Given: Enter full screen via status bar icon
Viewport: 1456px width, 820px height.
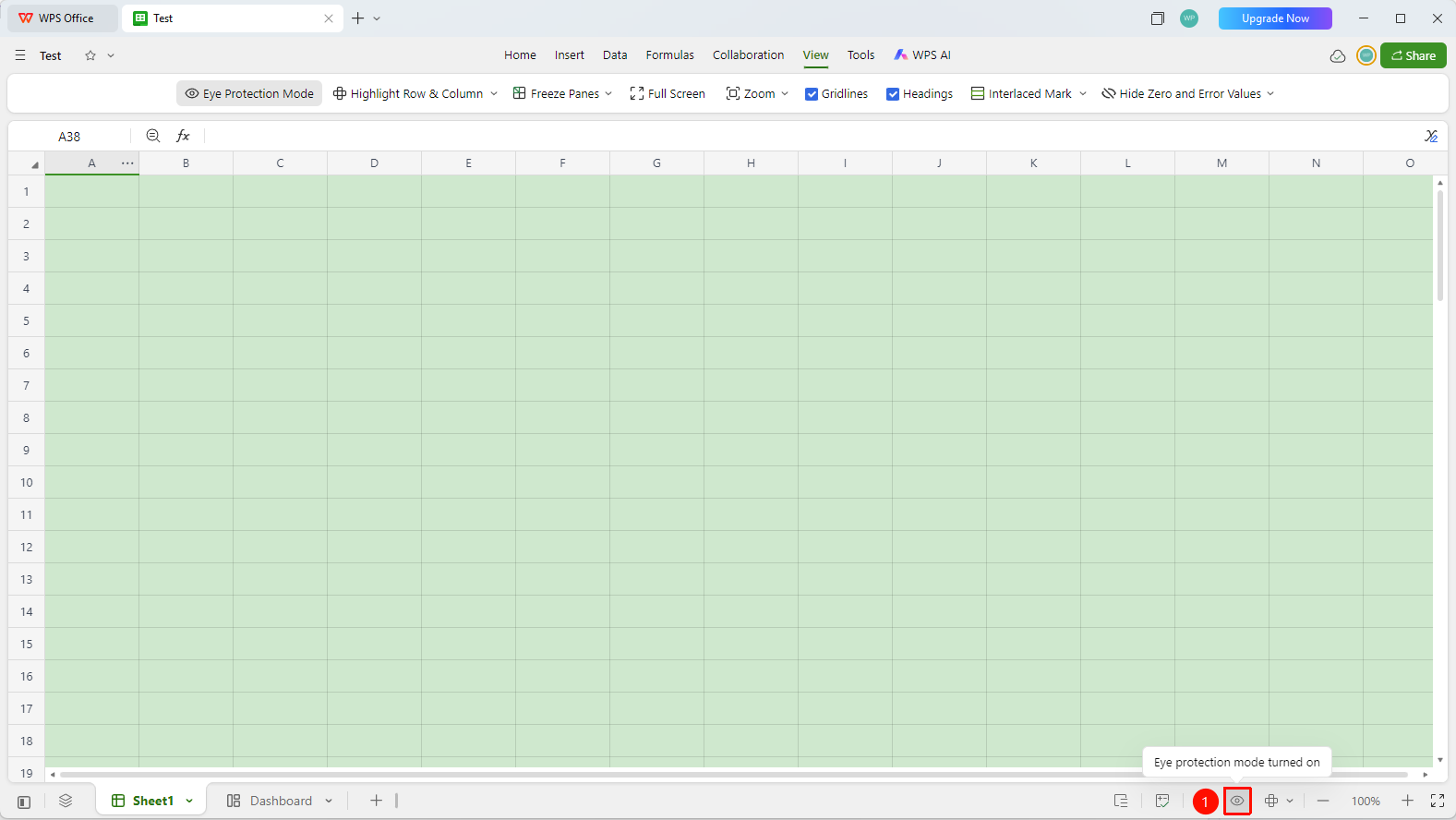Looking at the screenshot, I should (1438, 801).
